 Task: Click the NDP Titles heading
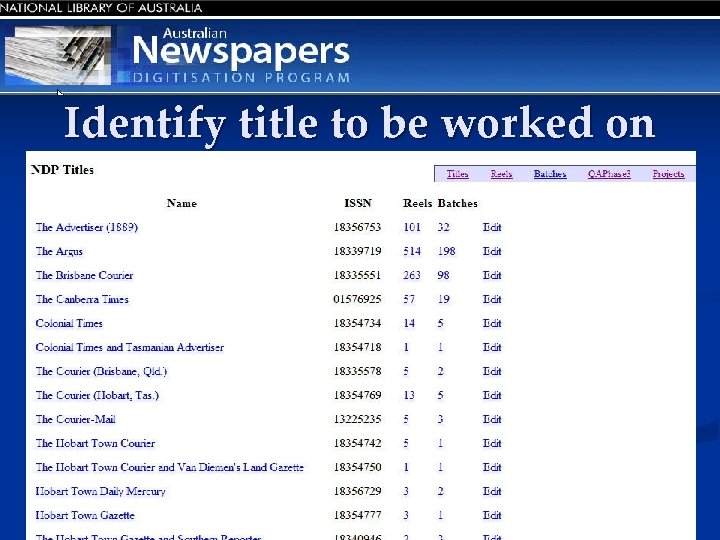[x=62, y=170]
